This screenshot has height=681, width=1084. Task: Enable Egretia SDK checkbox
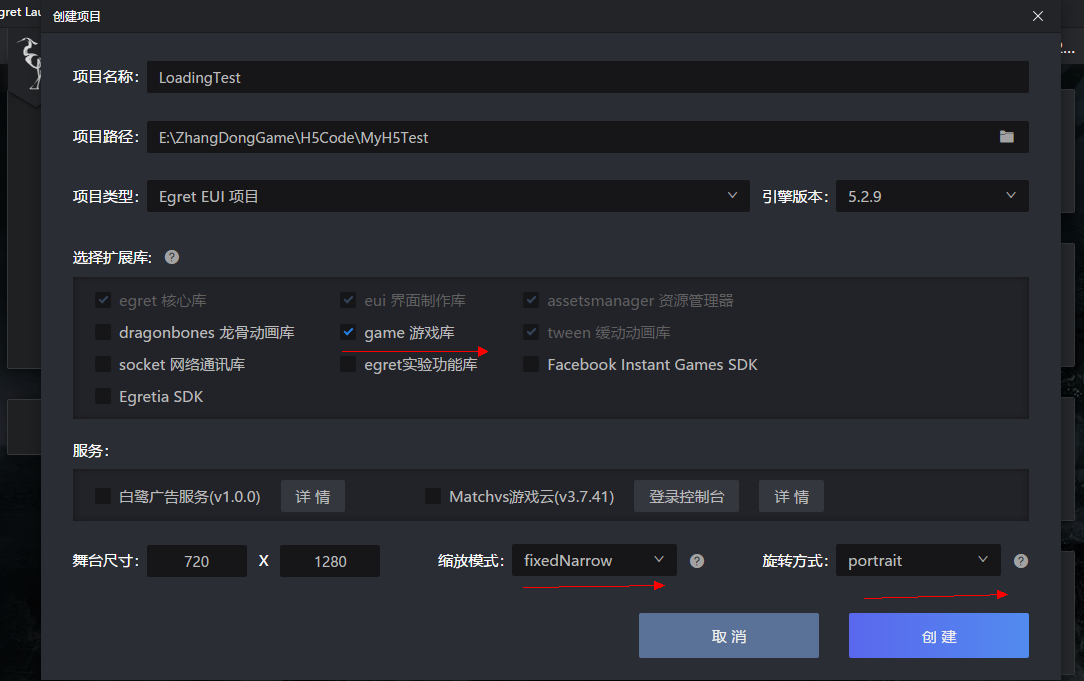coord(103,396)
